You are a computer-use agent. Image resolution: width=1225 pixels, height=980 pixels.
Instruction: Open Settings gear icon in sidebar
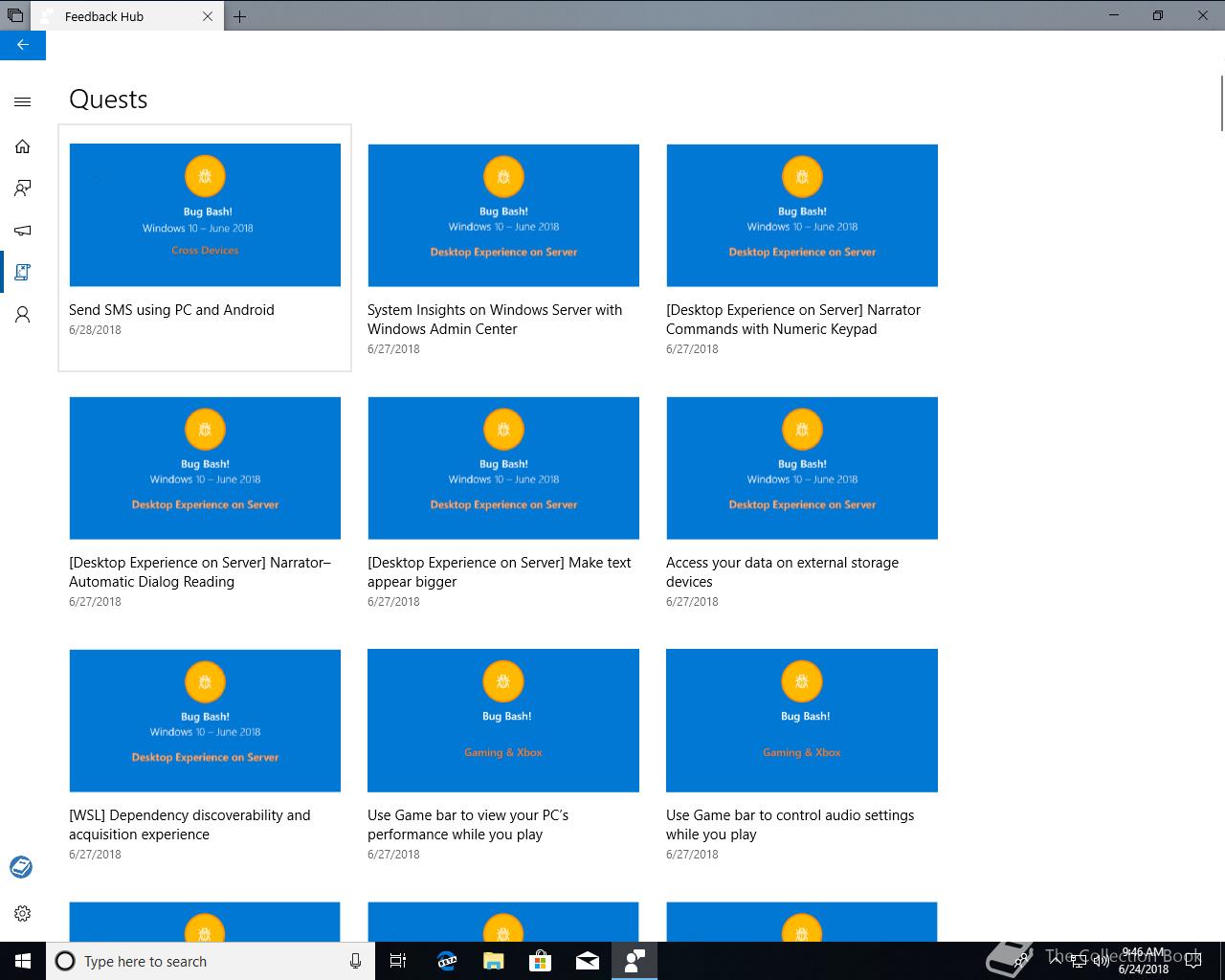[23, 913]
